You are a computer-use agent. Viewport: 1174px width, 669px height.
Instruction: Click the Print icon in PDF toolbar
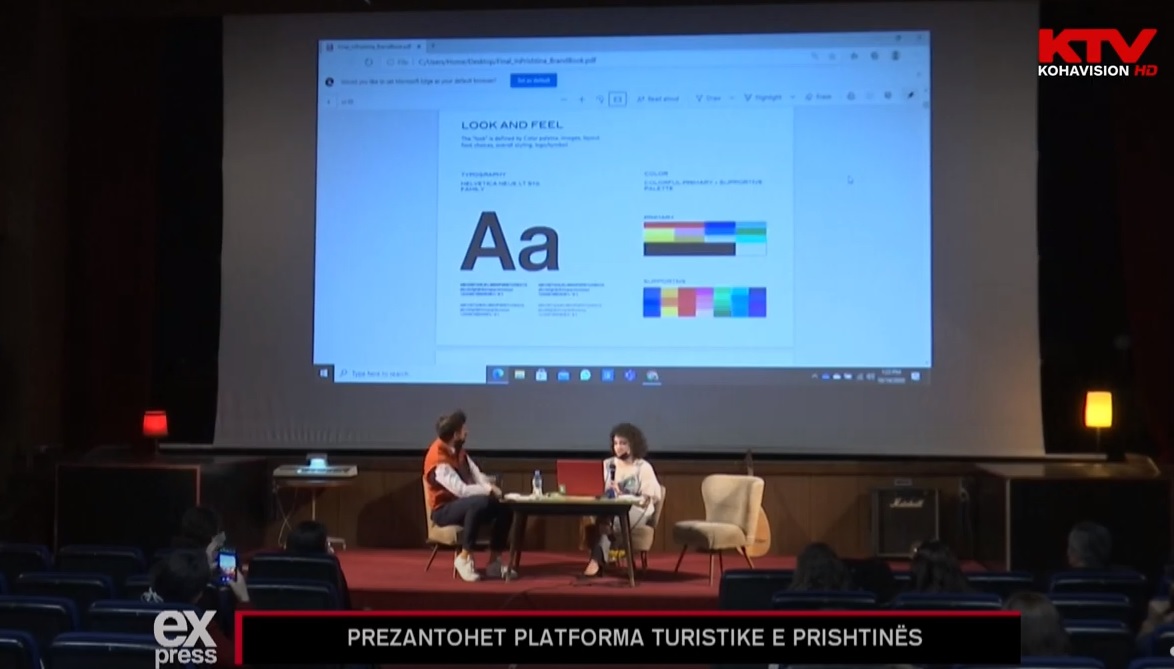[851, 97]
